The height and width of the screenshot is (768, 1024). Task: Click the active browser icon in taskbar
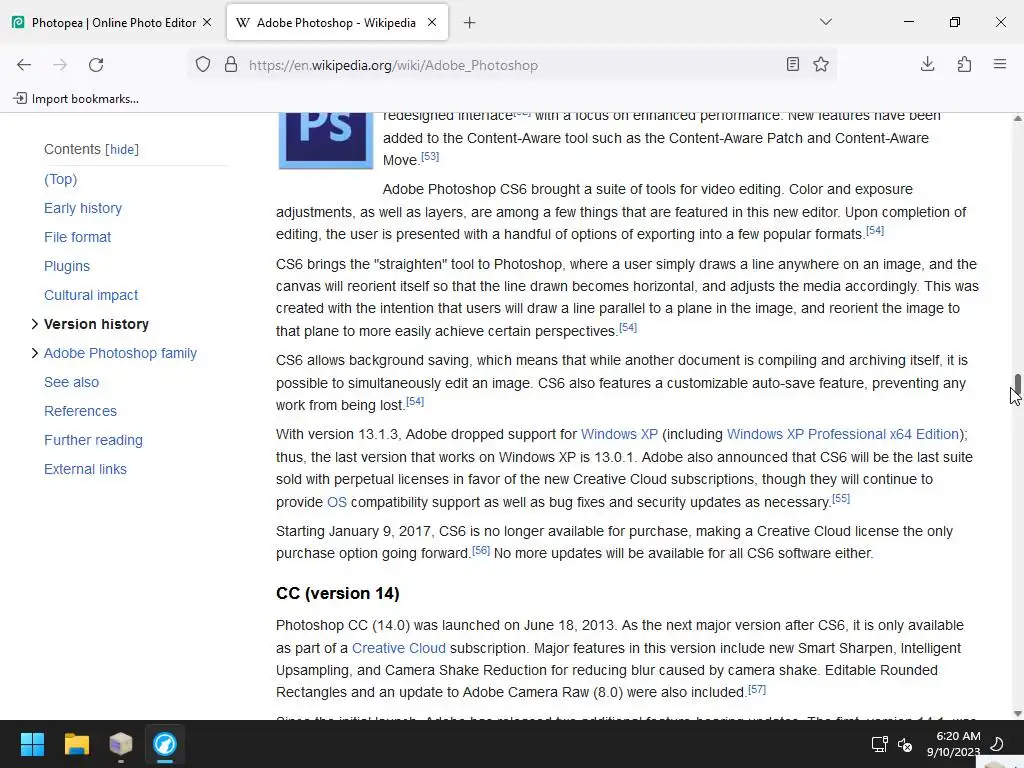(x=165, y=744)
